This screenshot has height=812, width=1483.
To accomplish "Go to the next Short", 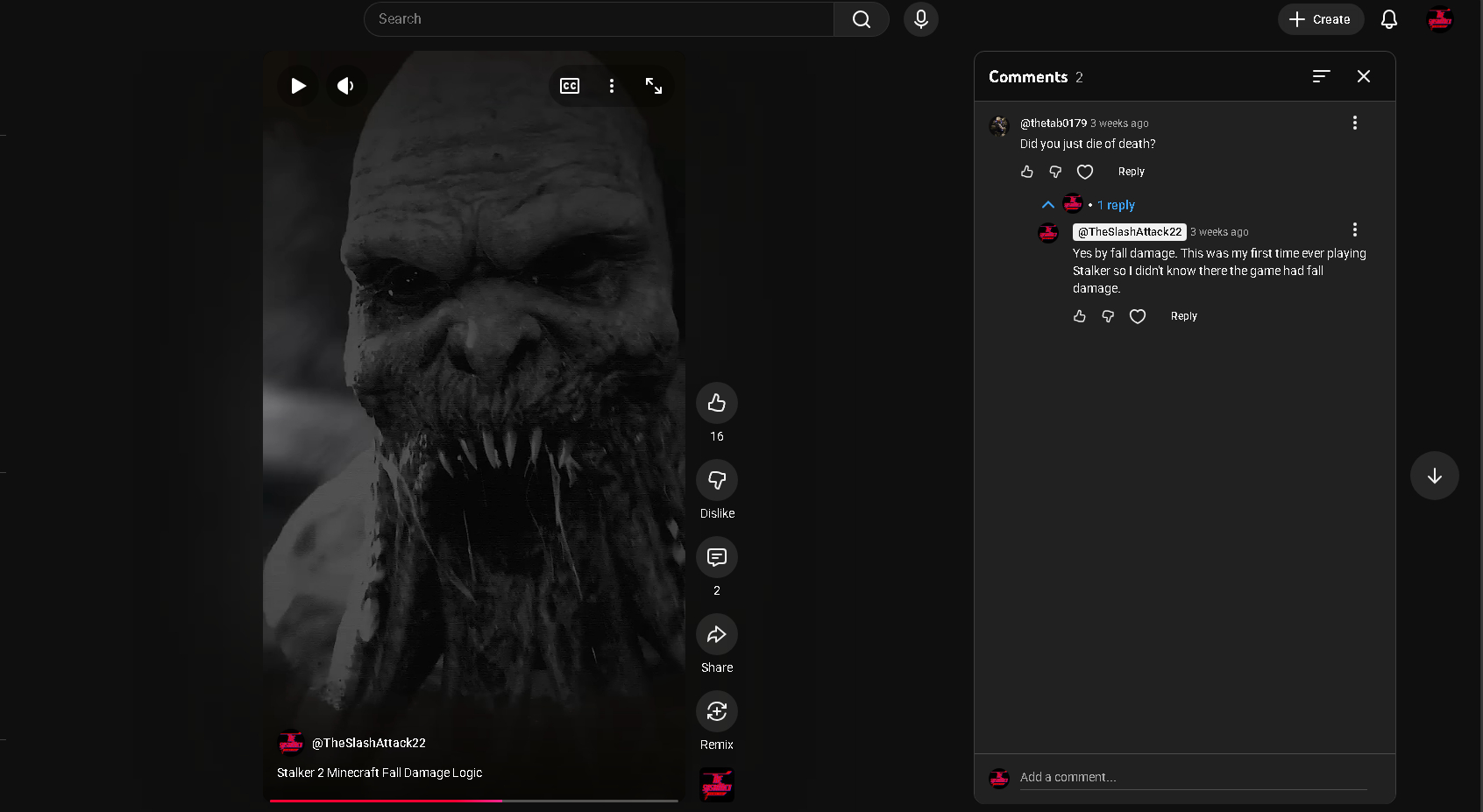I will [x=1434, y=476].
